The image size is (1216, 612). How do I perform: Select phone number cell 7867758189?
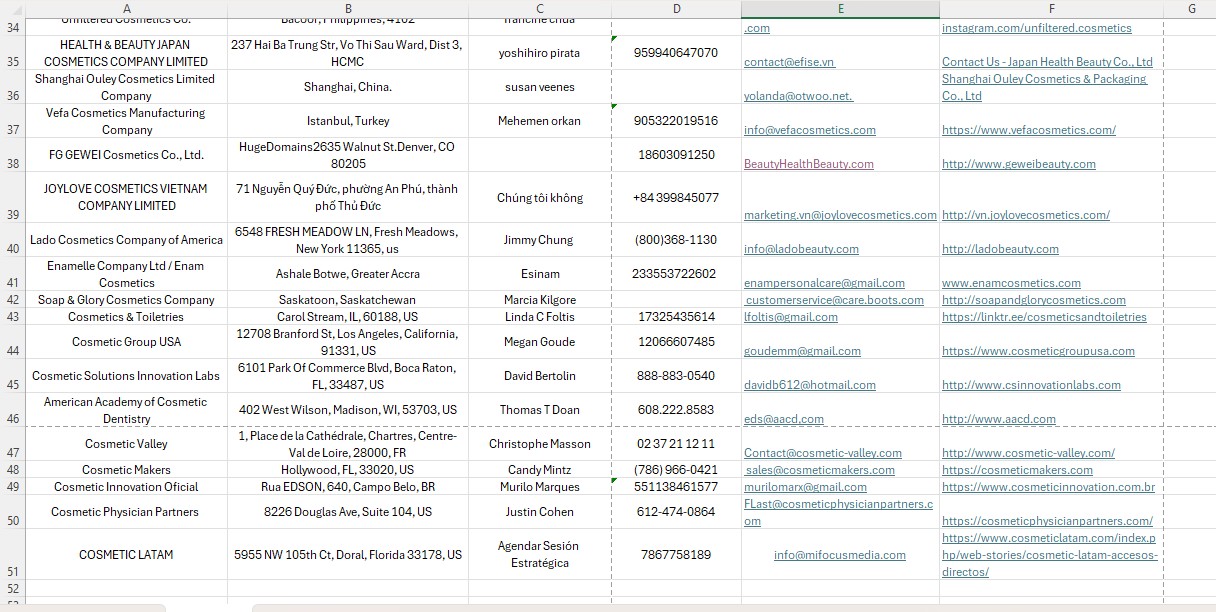(676, 555)
